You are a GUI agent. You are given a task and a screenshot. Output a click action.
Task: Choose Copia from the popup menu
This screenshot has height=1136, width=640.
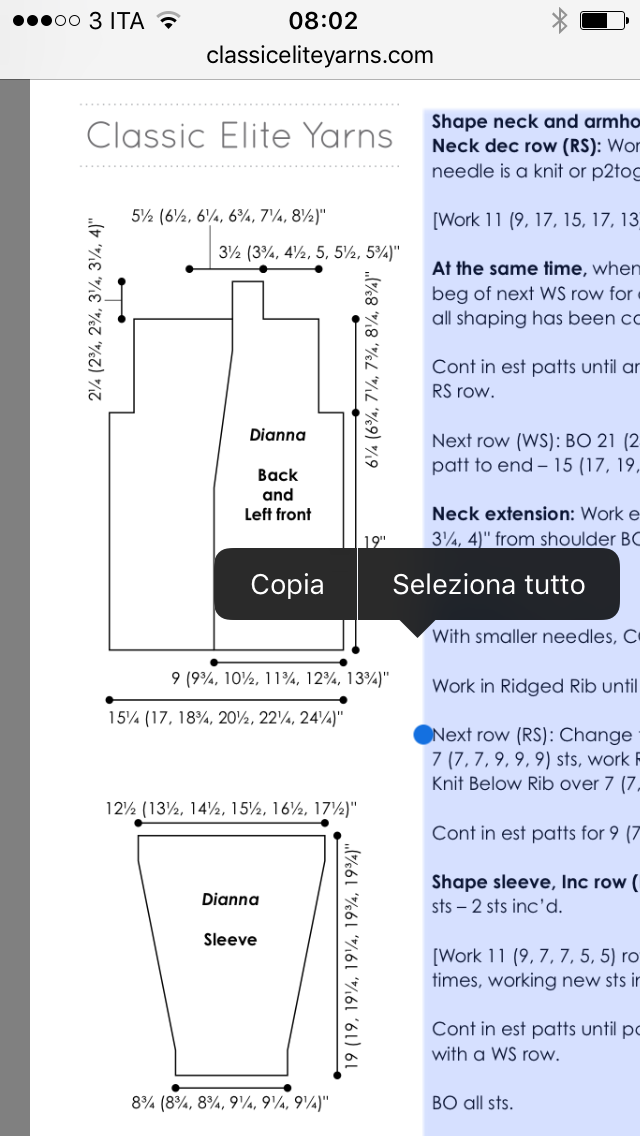point(287,584)
